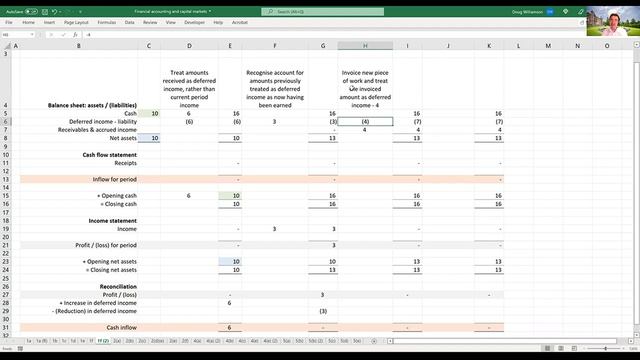Open the Data ribbon tab
Viewport: 640px width, 360px height.
129,22
